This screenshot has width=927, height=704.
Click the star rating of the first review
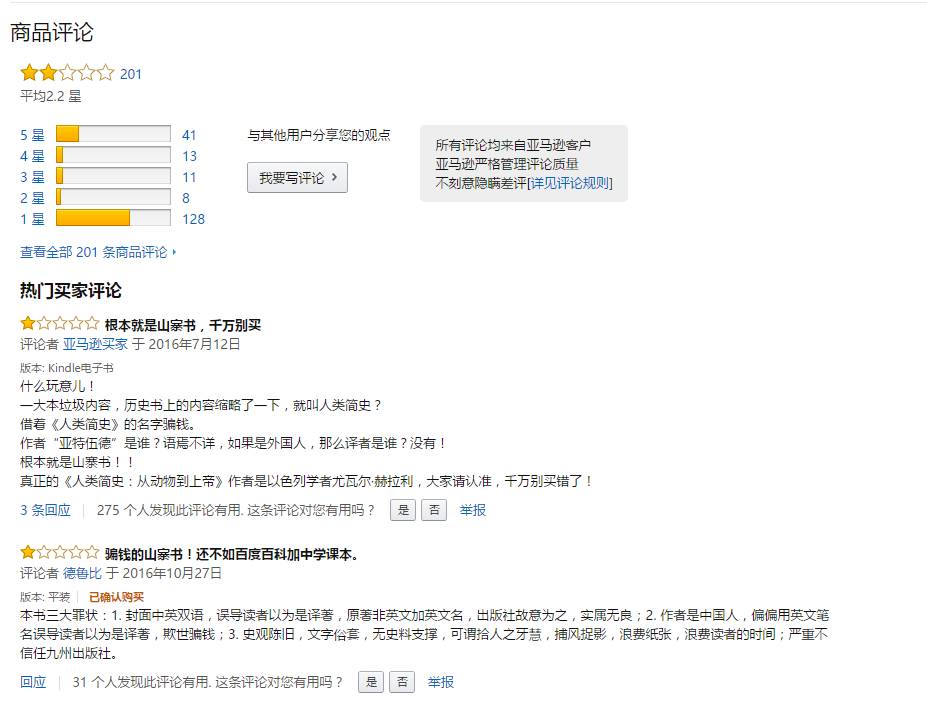[x=59, y=324]
